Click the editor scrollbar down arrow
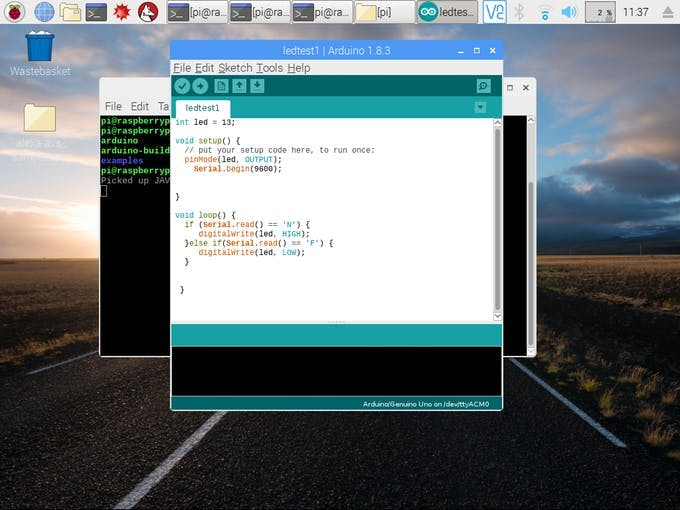Viewport: 680px width, 510px height. pos(497,316)
